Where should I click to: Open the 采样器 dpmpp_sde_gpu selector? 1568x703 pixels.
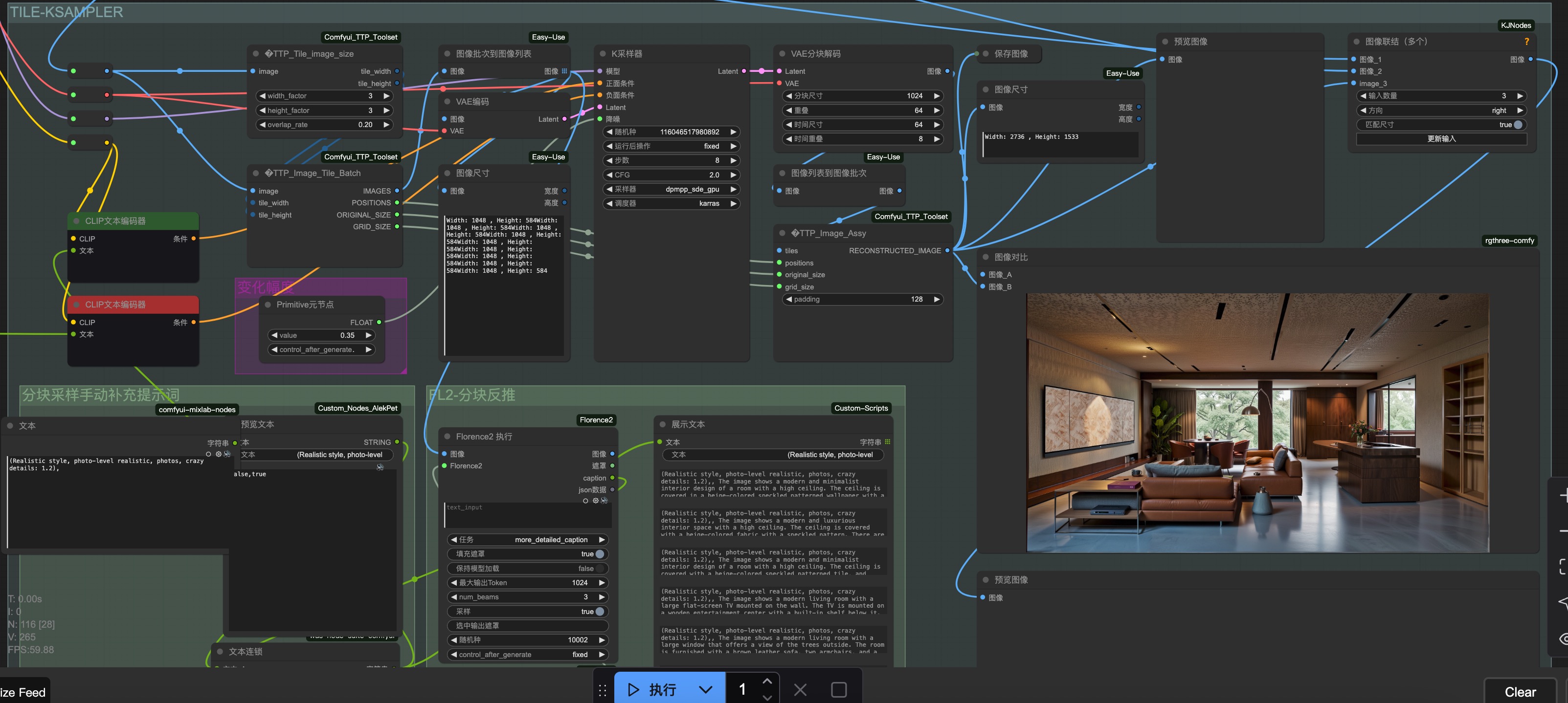tap(671, 189)
